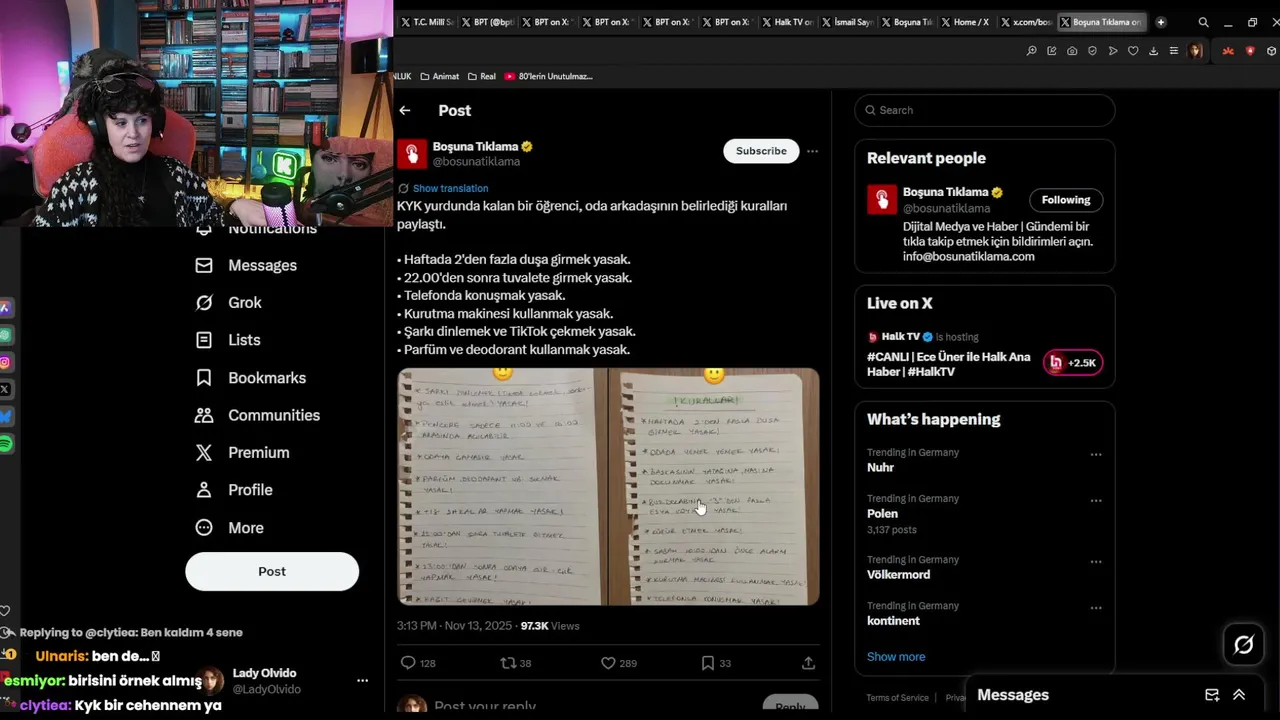Click the 3:13 PM · Nov 13, 2025 timestamp
The height and width of the screenshot is (720, 1280).
click(454, 626)
